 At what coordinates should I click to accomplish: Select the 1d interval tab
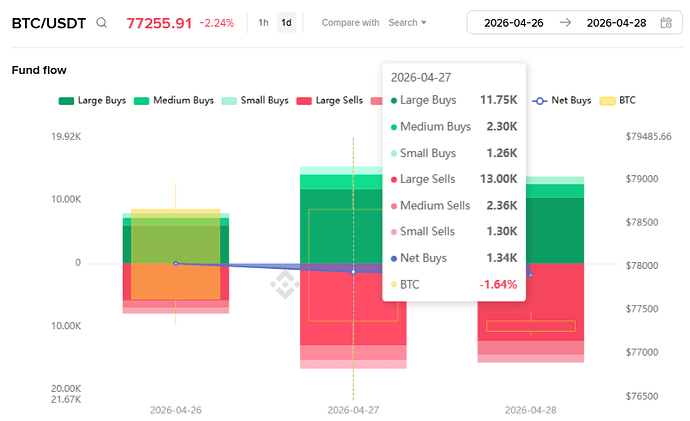click(x=286, y=22)
